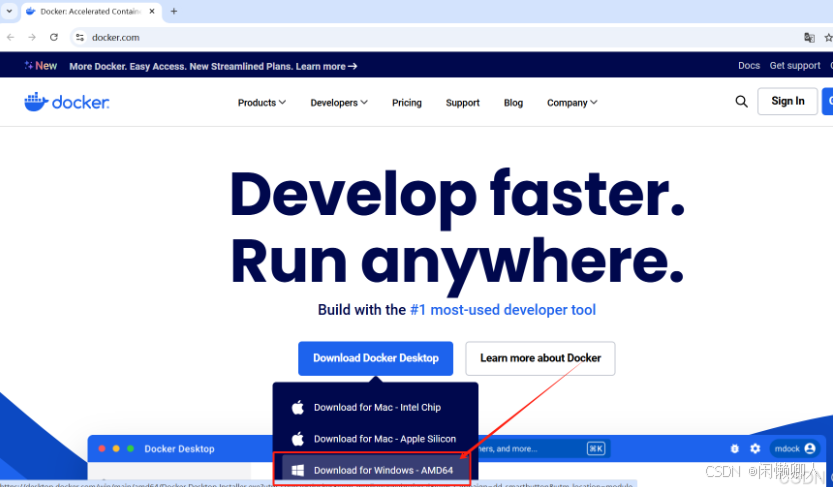Screen dimensions: 833x487
Task: Open the tab search dropdown arrow
Action: click(9, 11)
